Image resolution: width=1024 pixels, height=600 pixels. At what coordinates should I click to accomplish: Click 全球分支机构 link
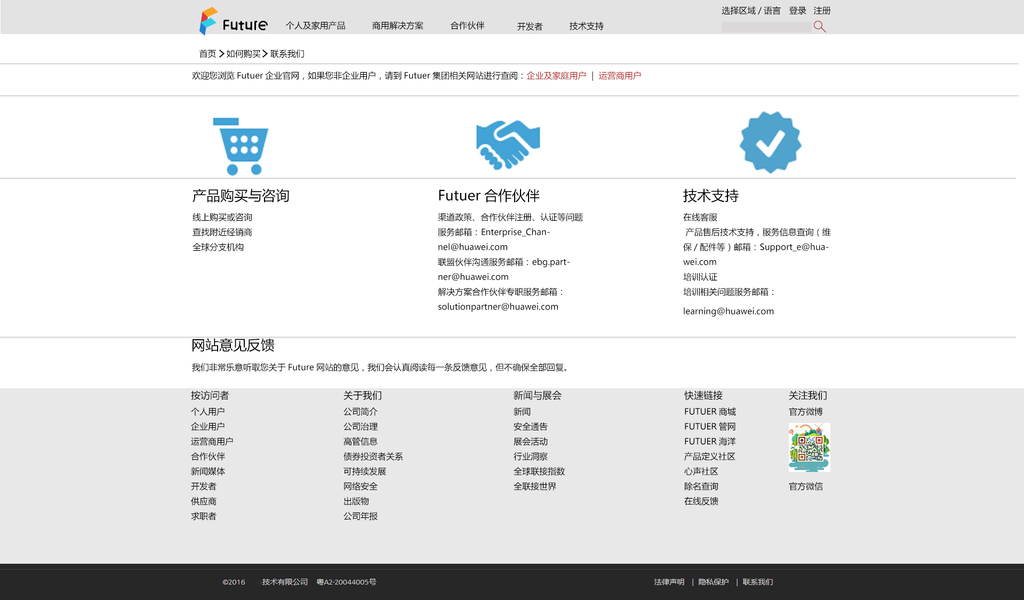tap(218, 247)
